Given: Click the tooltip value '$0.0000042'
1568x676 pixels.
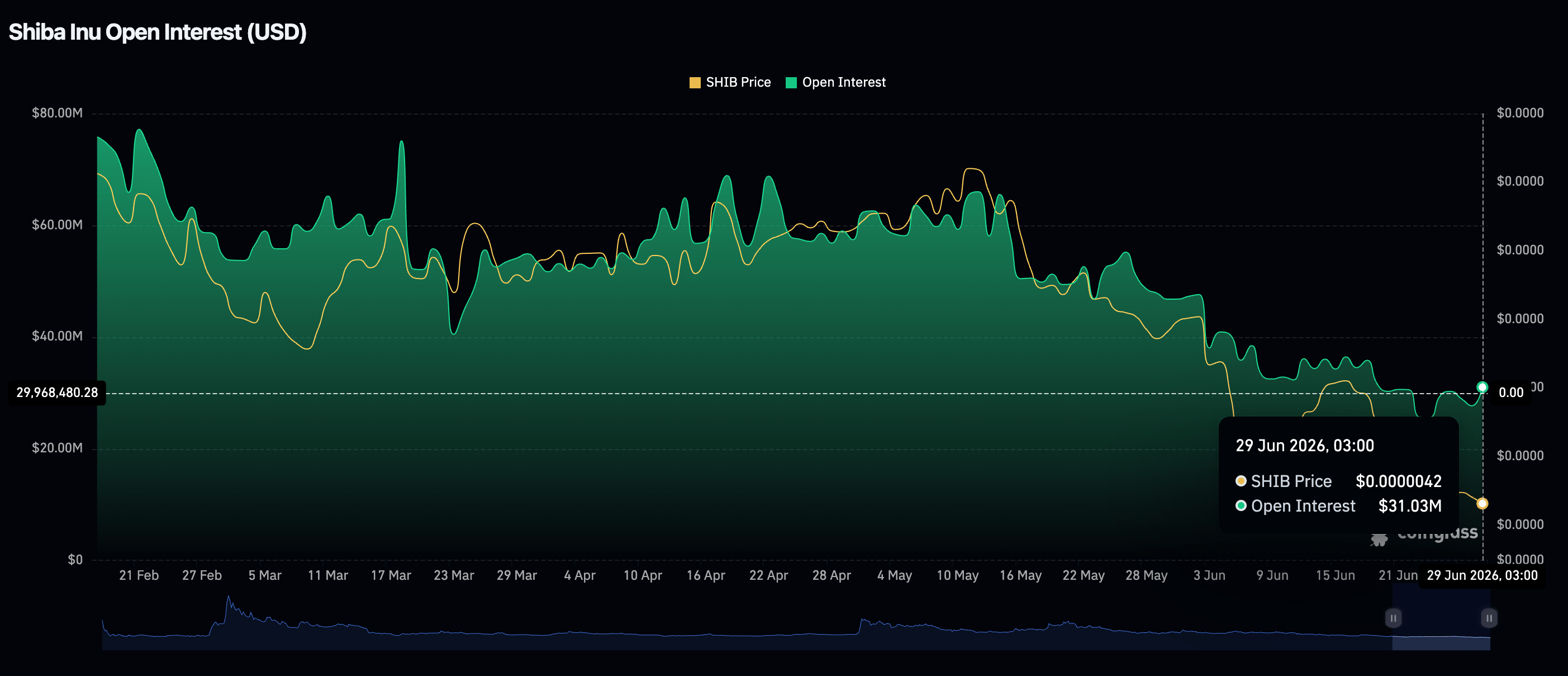Looking at the screenshot, I should [1398, 481].
